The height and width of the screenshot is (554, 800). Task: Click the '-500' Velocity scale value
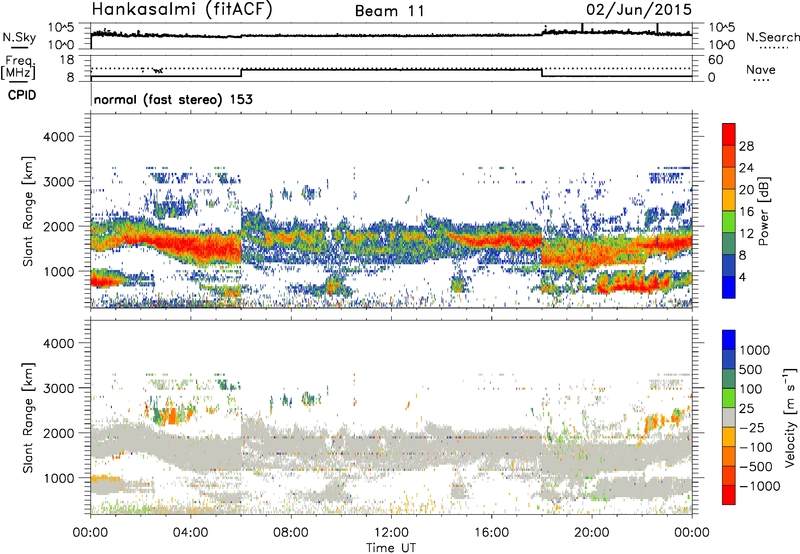tap(756, 466)
